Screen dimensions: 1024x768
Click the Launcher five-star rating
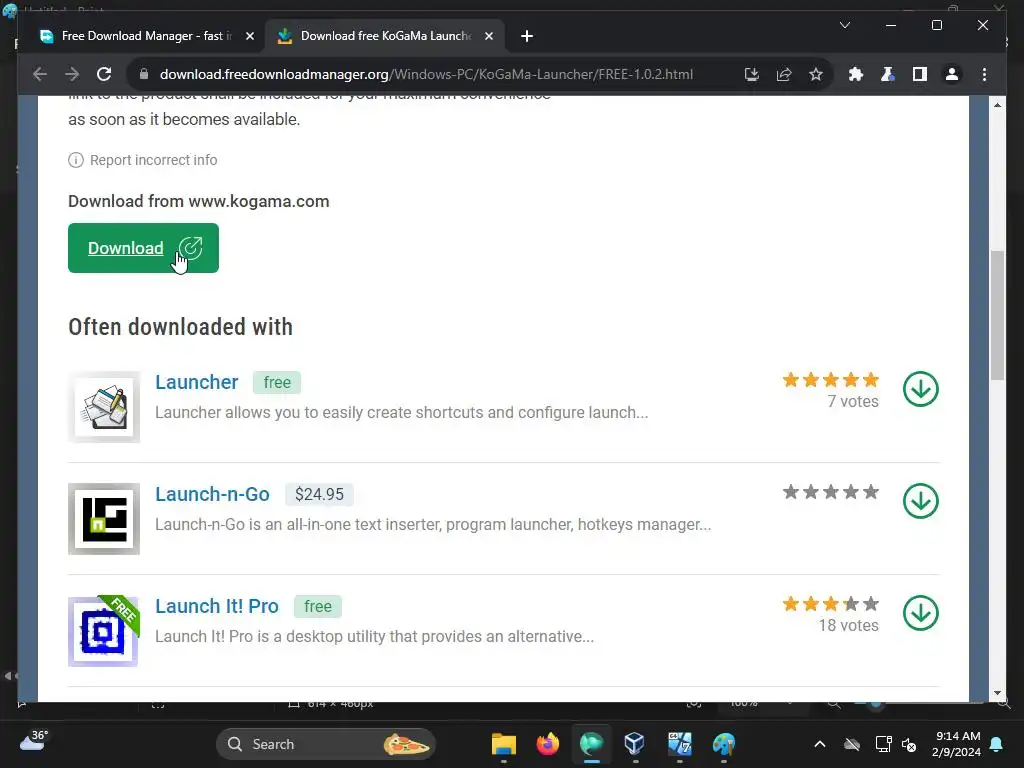coord(831,380)
